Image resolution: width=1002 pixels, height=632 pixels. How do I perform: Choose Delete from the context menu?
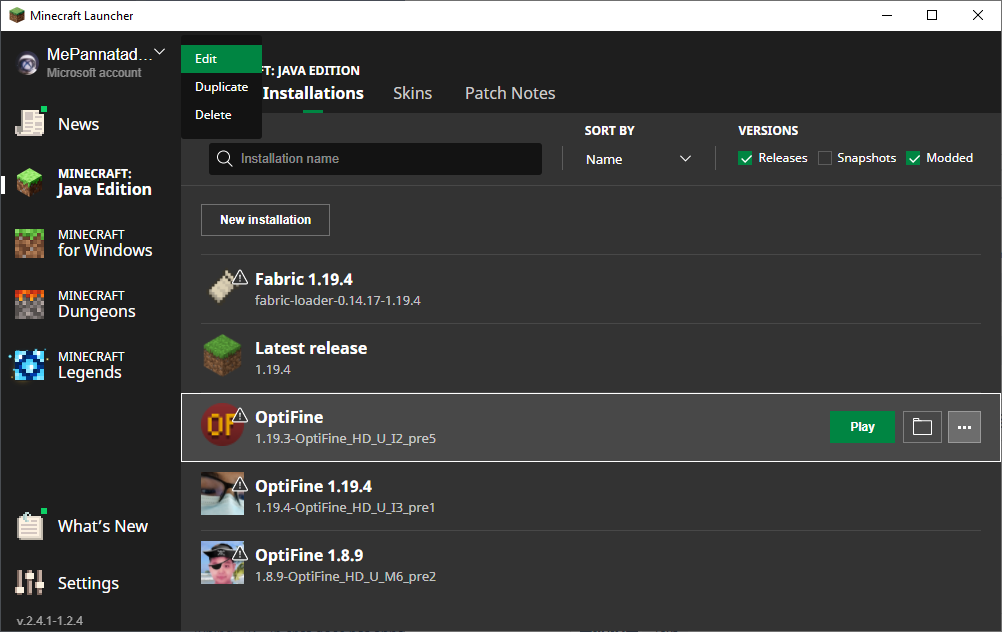[x=221, y=115]
